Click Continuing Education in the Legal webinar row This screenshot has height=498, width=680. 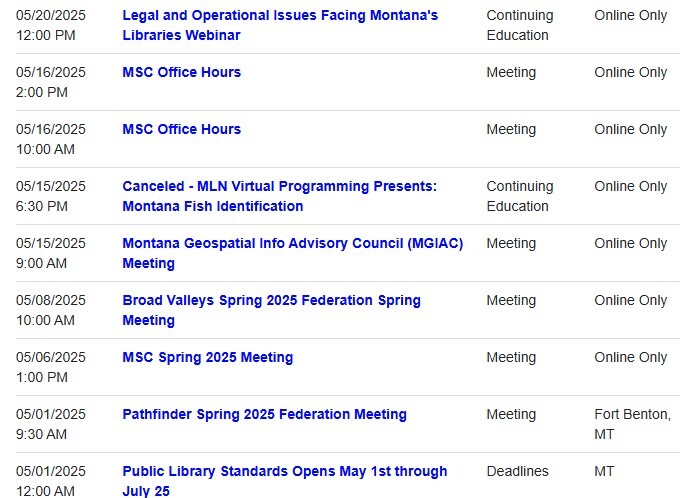[x=519, y=25]
